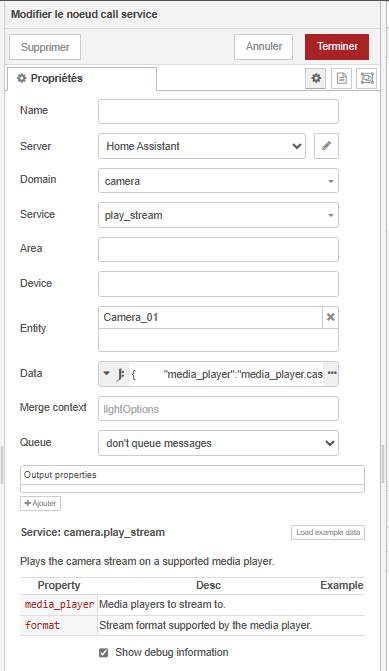This screenshot has height=671, width=389.
Task: Click the Annuler button
Action: pyautogui.click(x=264, y=47)
